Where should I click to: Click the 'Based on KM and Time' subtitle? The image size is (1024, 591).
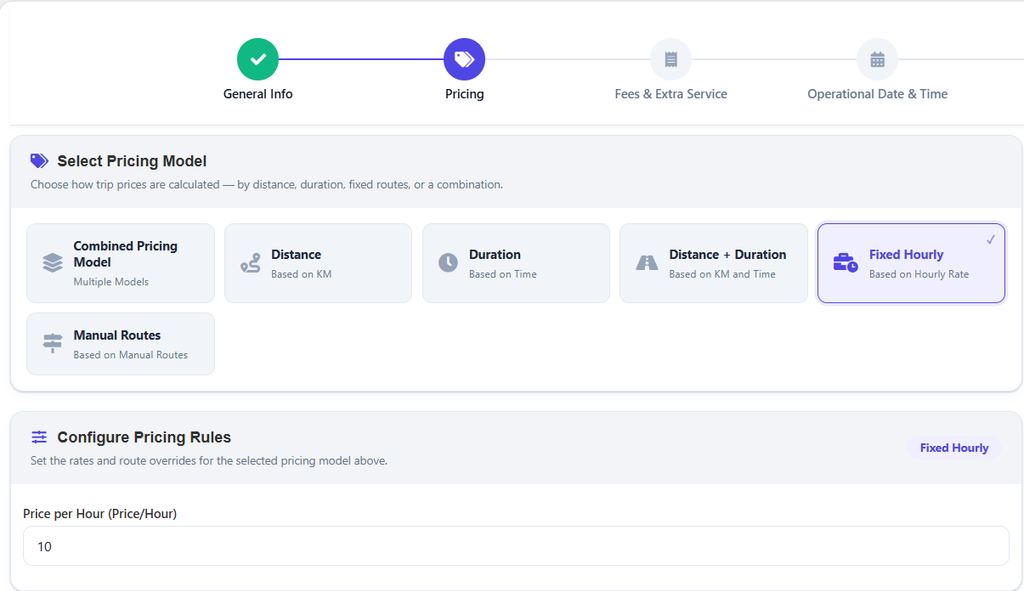(x=722, y=274)
